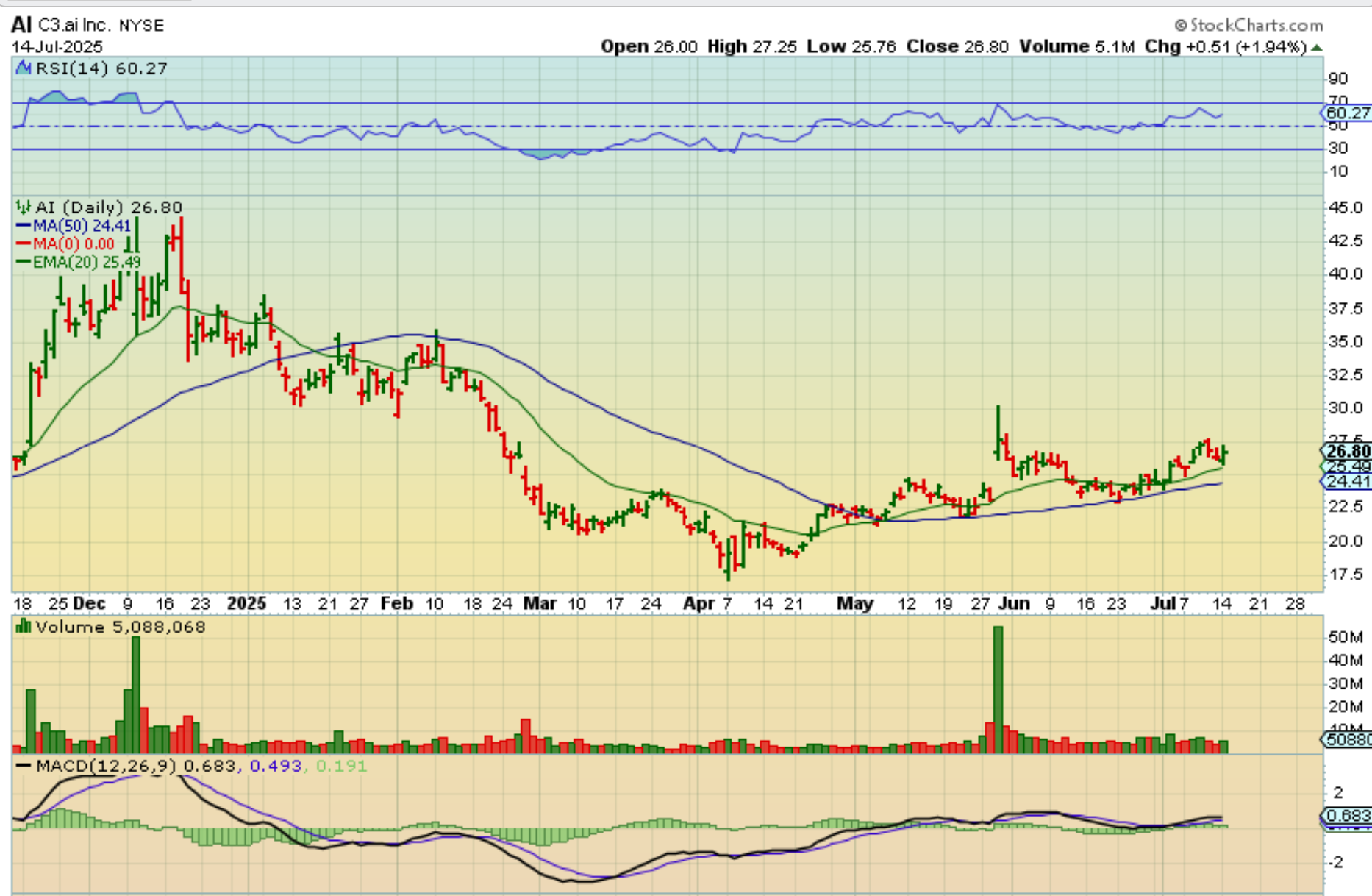The height and width of the screenshot is (896, 1372).
Task: Click the blue MA(50) legend line marker
Action: 23,226
